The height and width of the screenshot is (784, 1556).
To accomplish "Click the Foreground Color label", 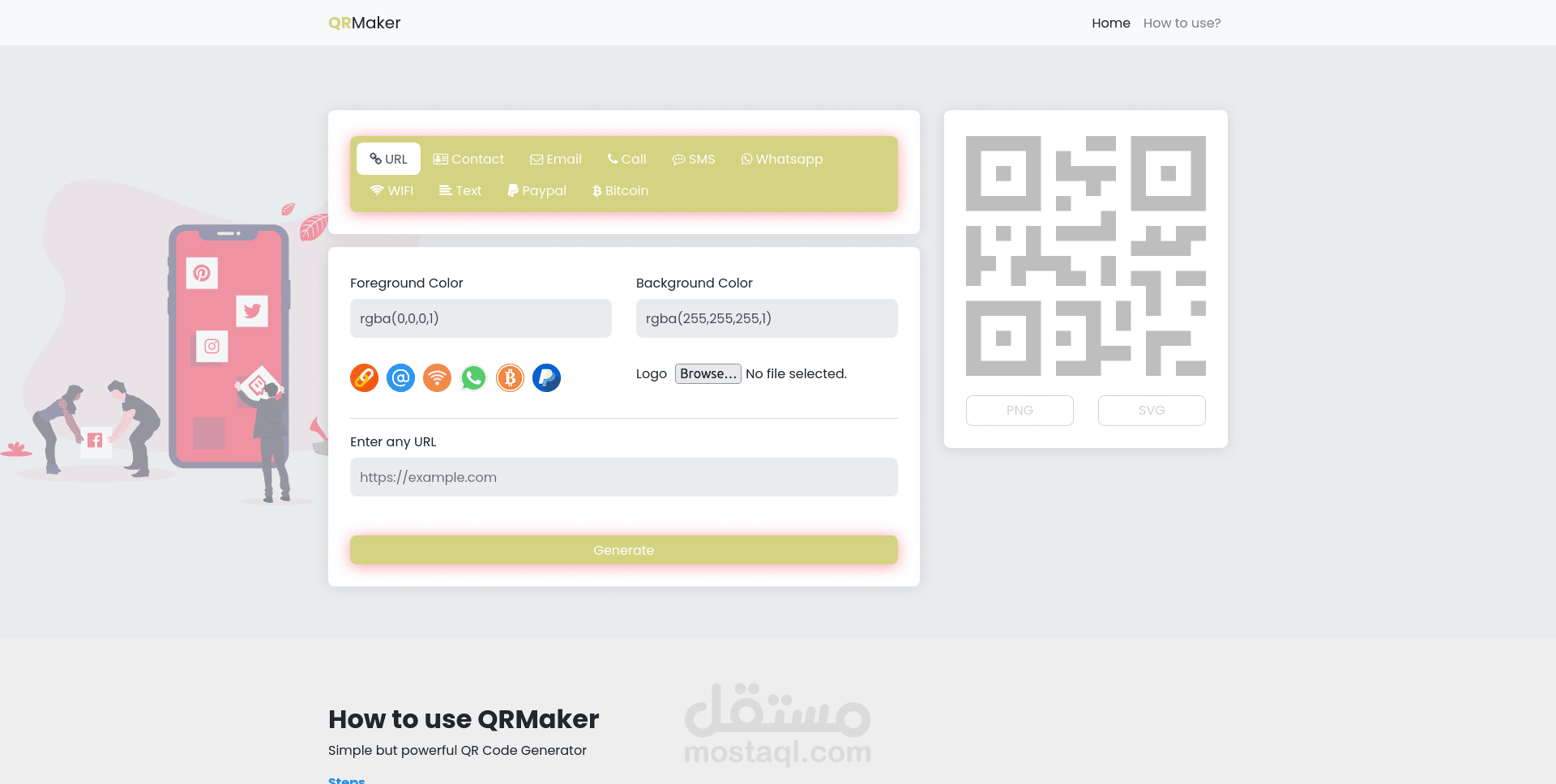I will coord(406,283).
